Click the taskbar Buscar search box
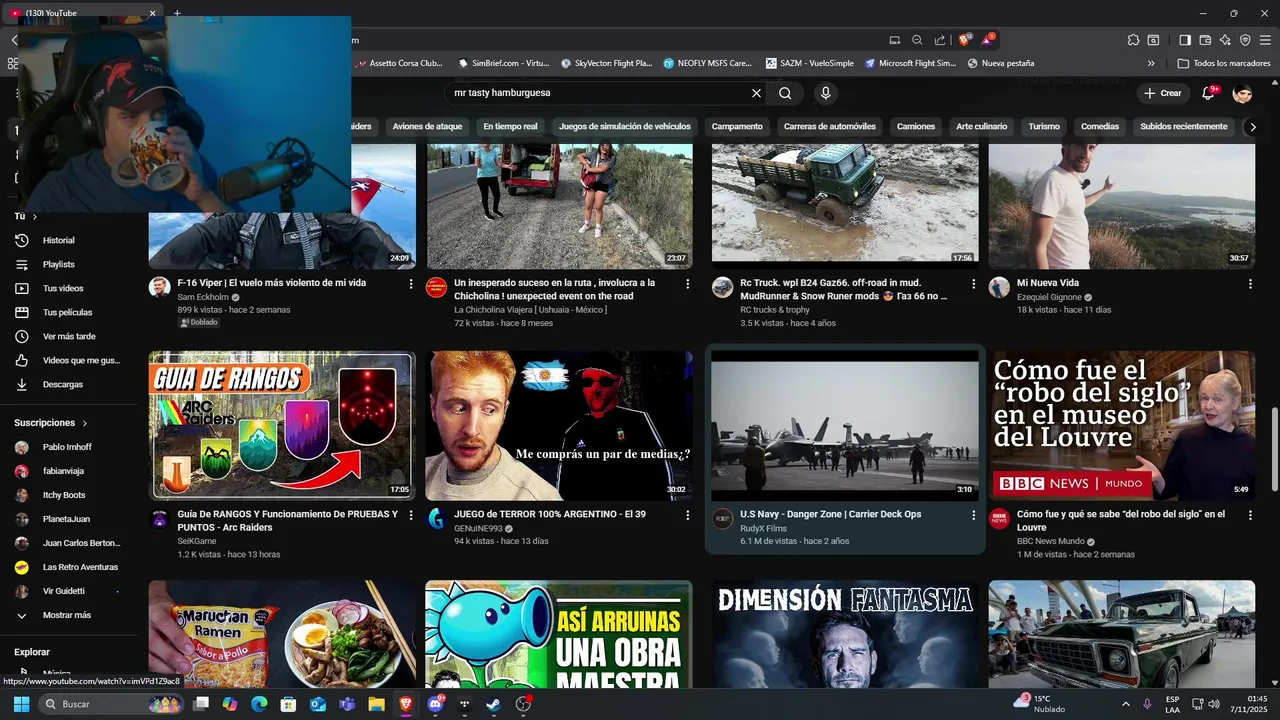This screenshot has height=720, width=1280. (112, 704)
